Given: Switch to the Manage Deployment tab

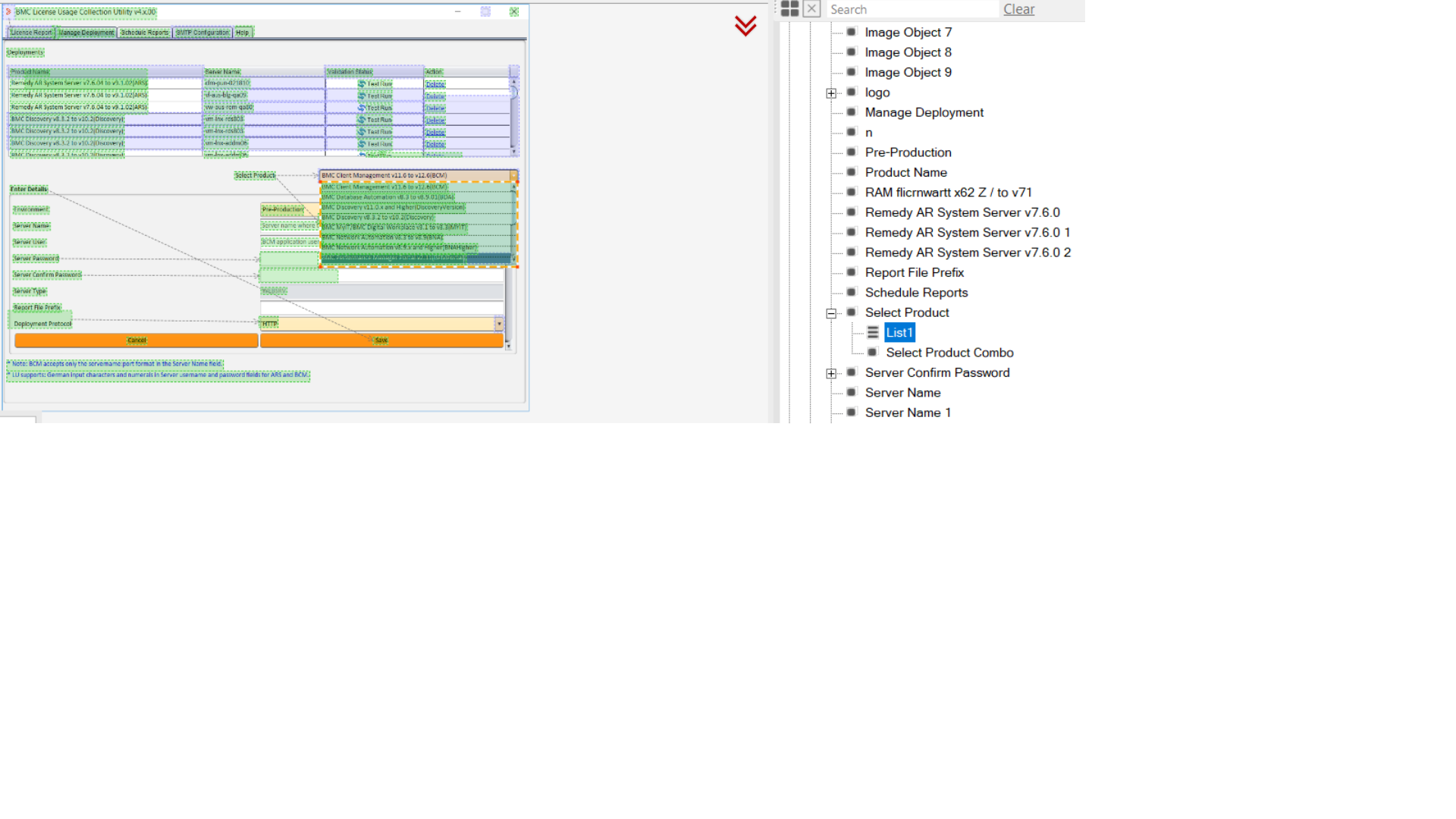Looking at the screenshot, I should (x=86, y=32).
